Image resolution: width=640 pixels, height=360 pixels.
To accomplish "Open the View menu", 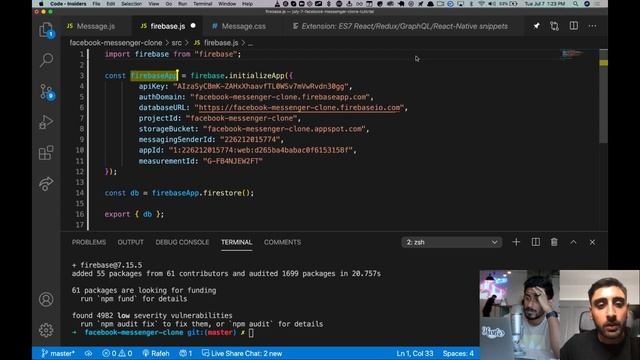I will (154, 4).
